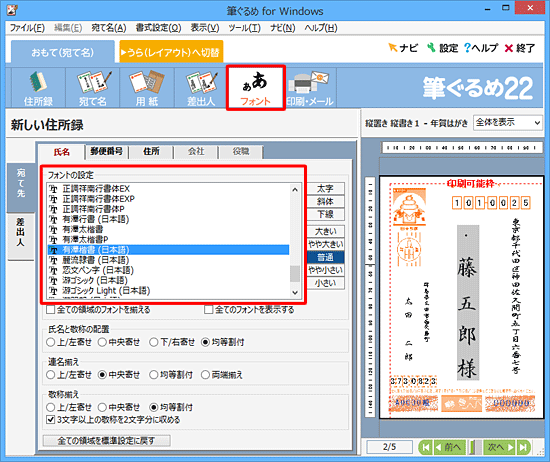Uncheck 3文字以上の敬称を2文字分に収める
The height and width of the screenshot is (462, 550).
pyautogui.click(x=51, y=420)
